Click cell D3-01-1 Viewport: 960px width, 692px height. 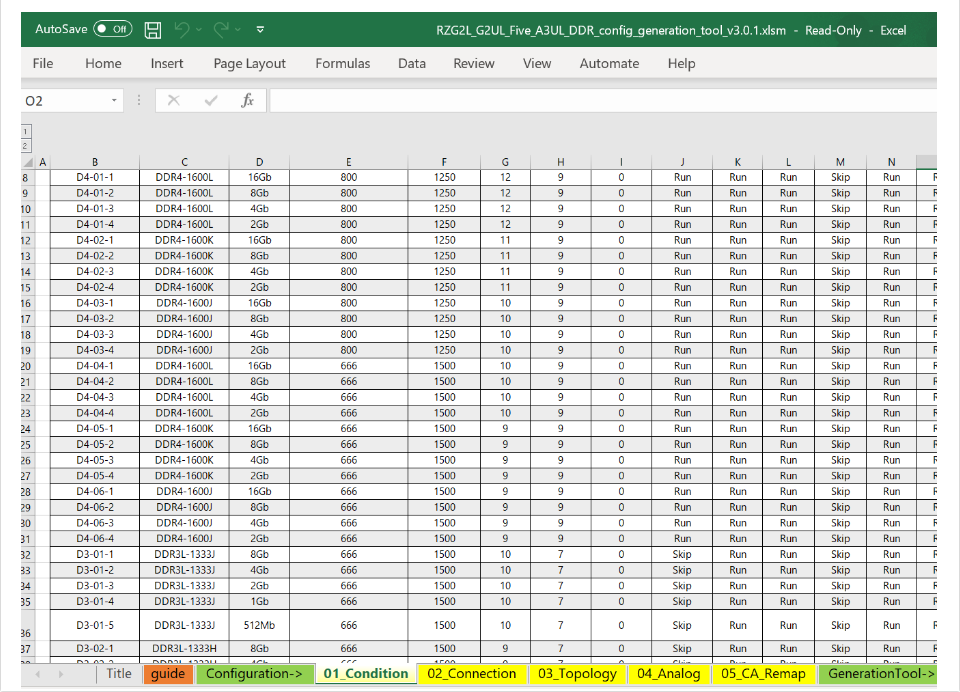click(95, 554)
